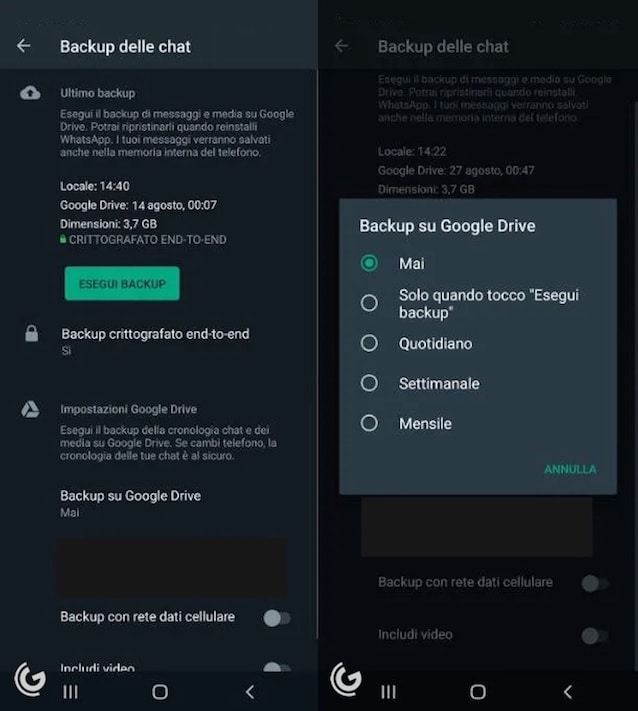Select Solo quando tocco "Esegui backup" option
638x711 pixels.
coord(369,303)
